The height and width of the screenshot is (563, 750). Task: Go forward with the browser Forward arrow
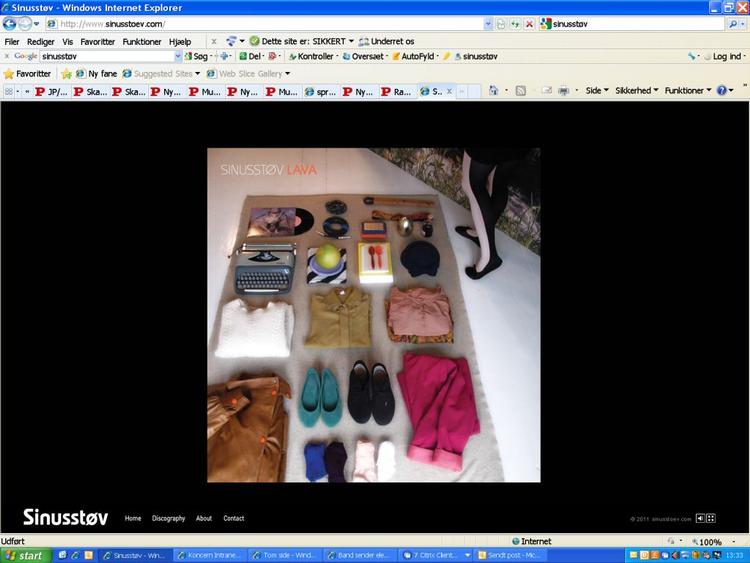point(24,23)
